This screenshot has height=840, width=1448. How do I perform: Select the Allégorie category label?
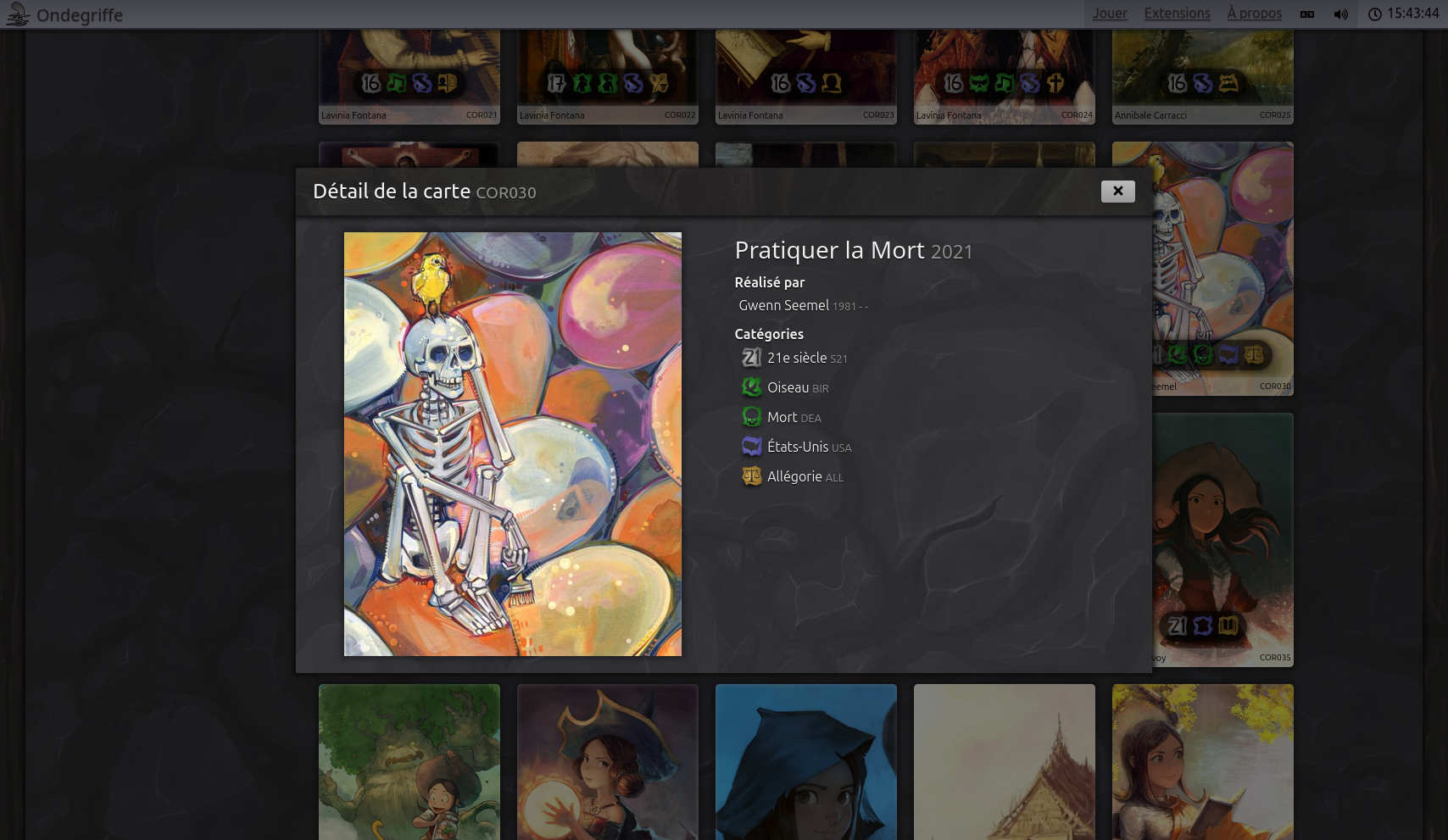[794, 476]
